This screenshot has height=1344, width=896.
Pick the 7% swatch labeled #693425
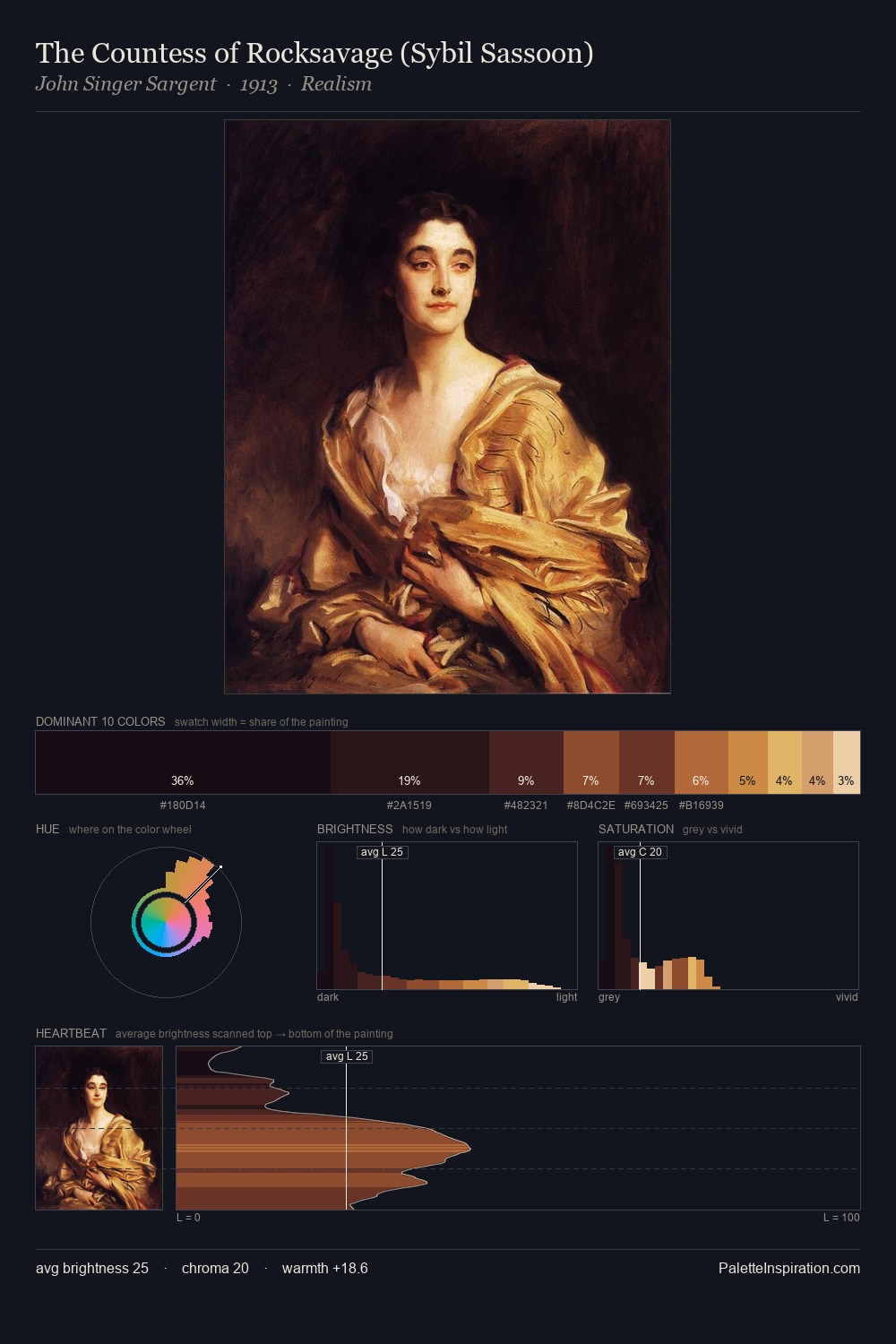[646, 762]
